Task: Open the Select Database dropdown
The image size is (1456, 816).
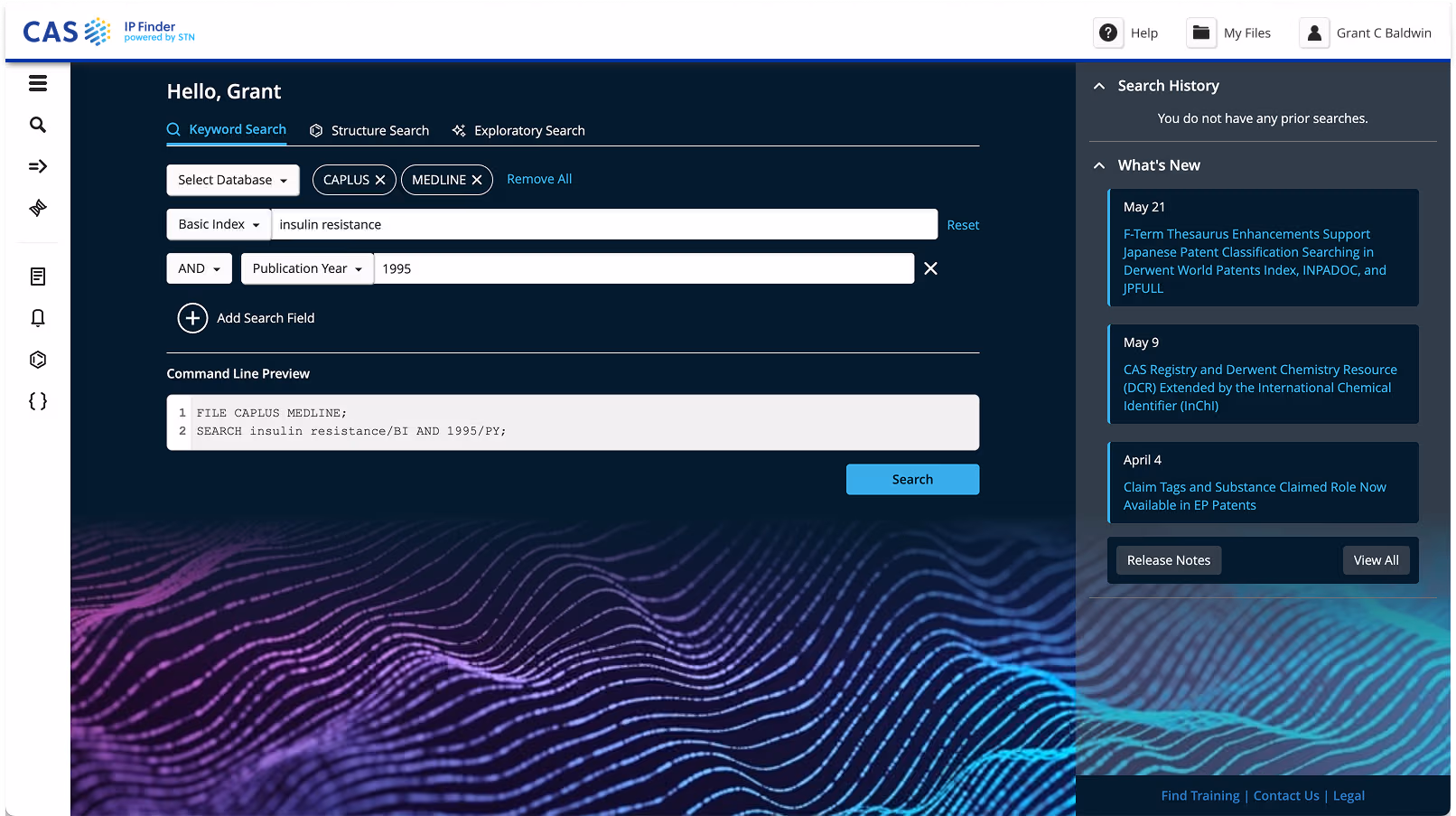Action: (232, 180)
